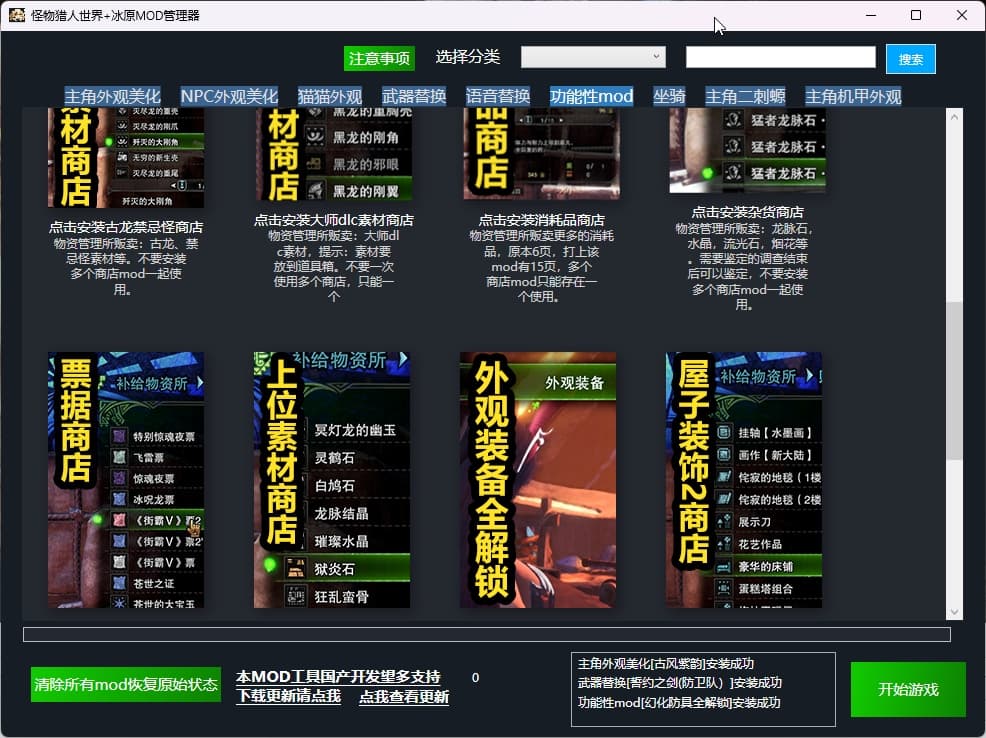Select the 上位素材商店 mod image
This screenshot has width=986, height=738.
point(332,479)
